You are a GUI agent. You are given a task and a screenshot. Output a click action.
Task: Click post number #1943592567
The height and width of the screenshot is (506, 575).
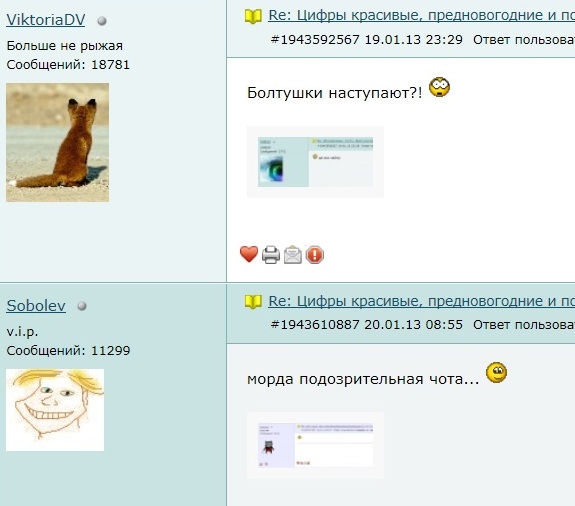click(x=315, y=40)
